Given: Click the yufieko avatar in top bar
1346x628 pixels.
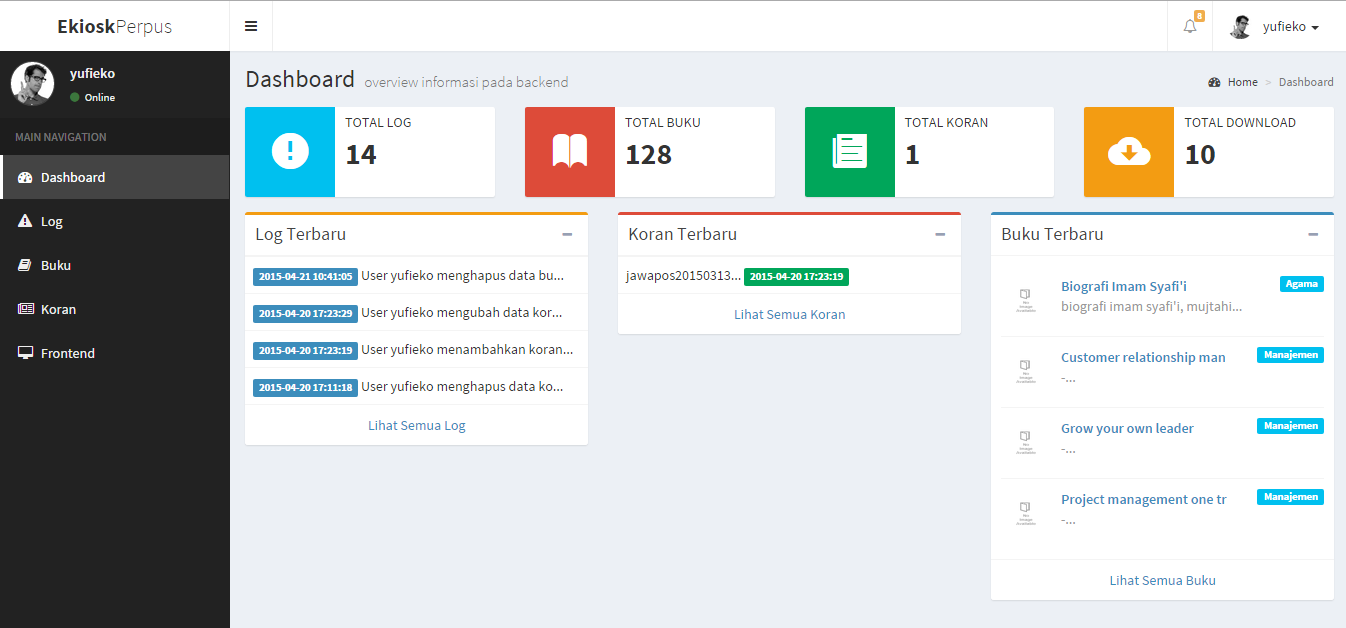Looking at the screenshot, I should (1241, 27).
